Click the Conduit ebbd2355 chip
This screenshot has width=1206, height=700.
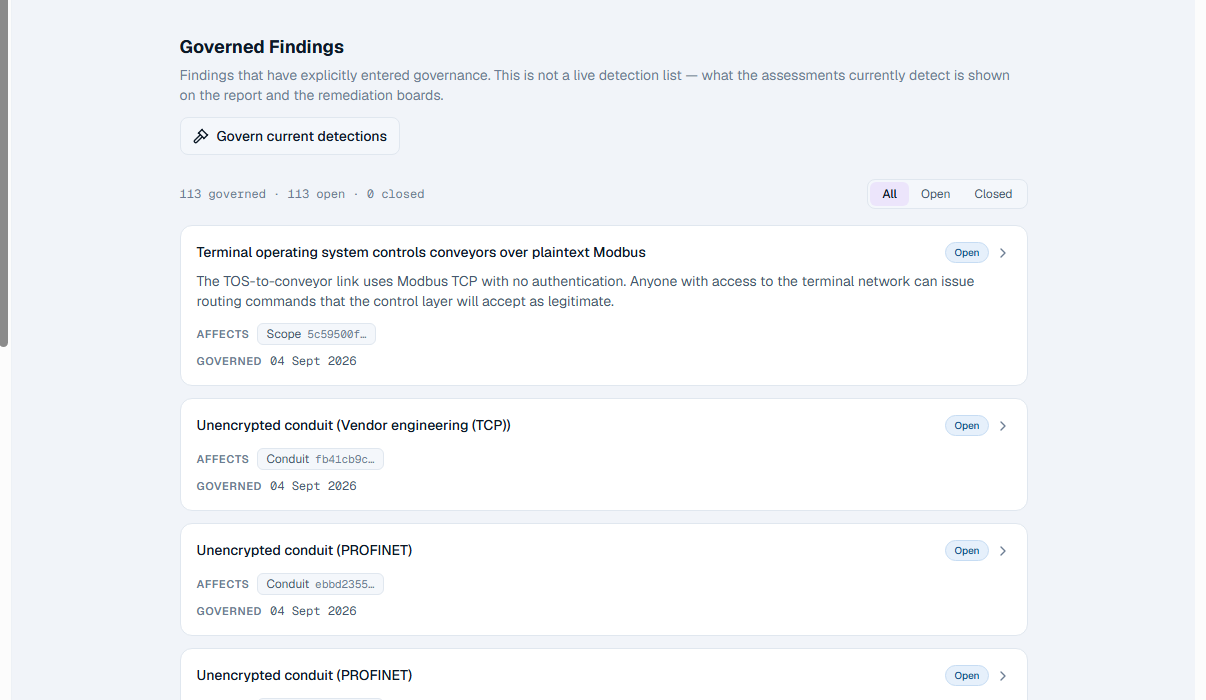coord(320,584)
